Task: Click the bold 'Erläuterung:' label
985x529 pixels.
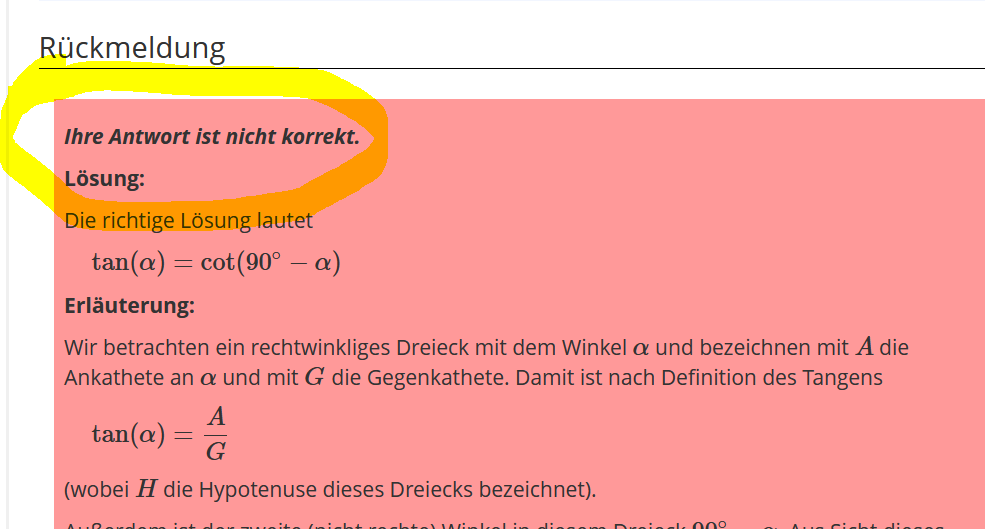Action: tap(129, 305)
